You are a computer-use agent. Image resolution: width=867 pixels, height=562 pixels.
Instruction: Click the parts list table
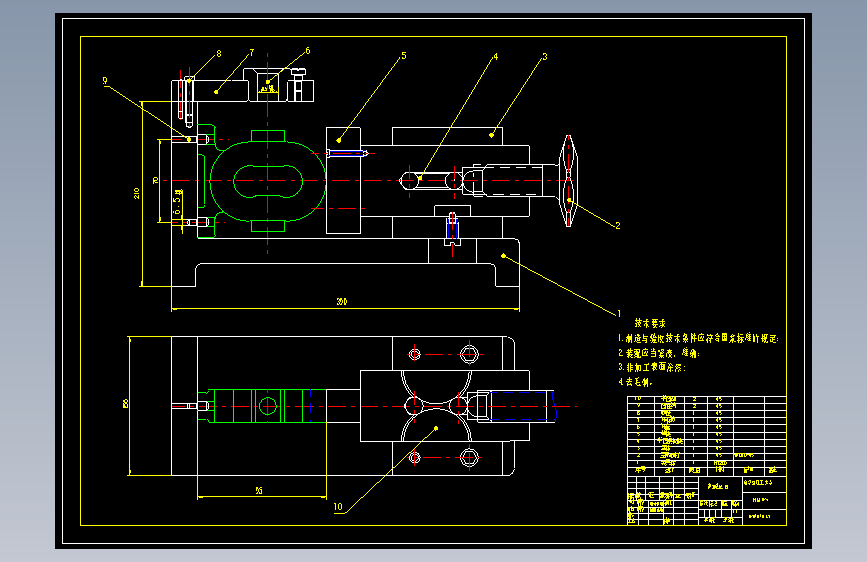click(707, 435)
